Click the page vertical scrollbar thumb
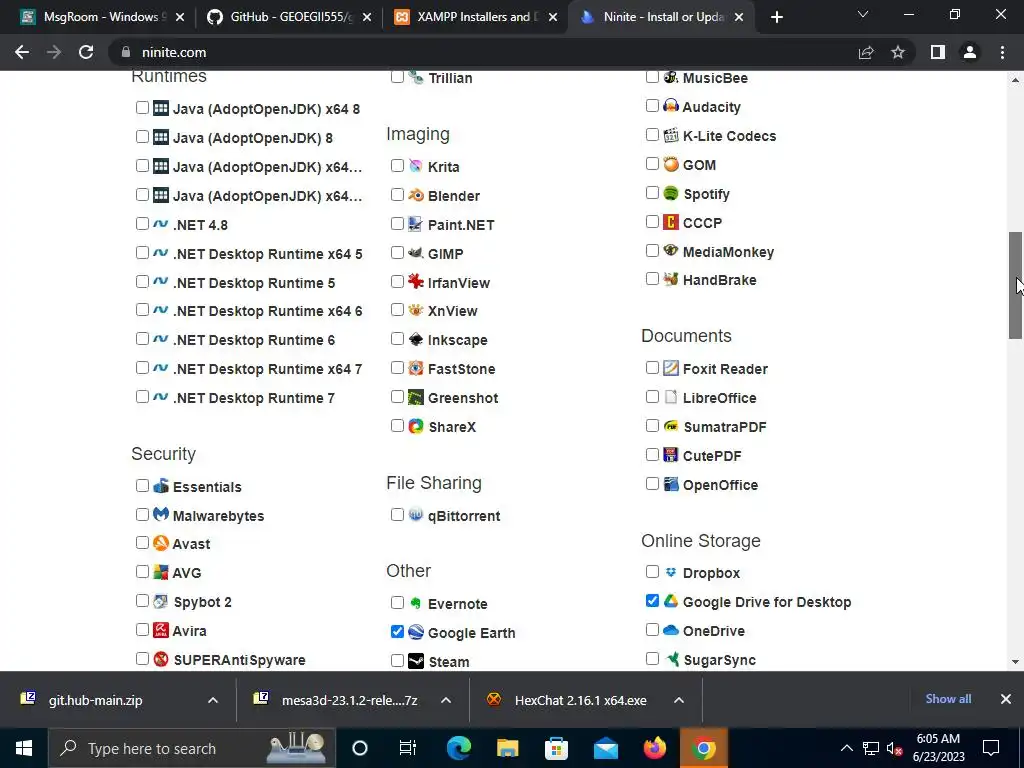The image size is (1024, 768). pos(1015,285)
